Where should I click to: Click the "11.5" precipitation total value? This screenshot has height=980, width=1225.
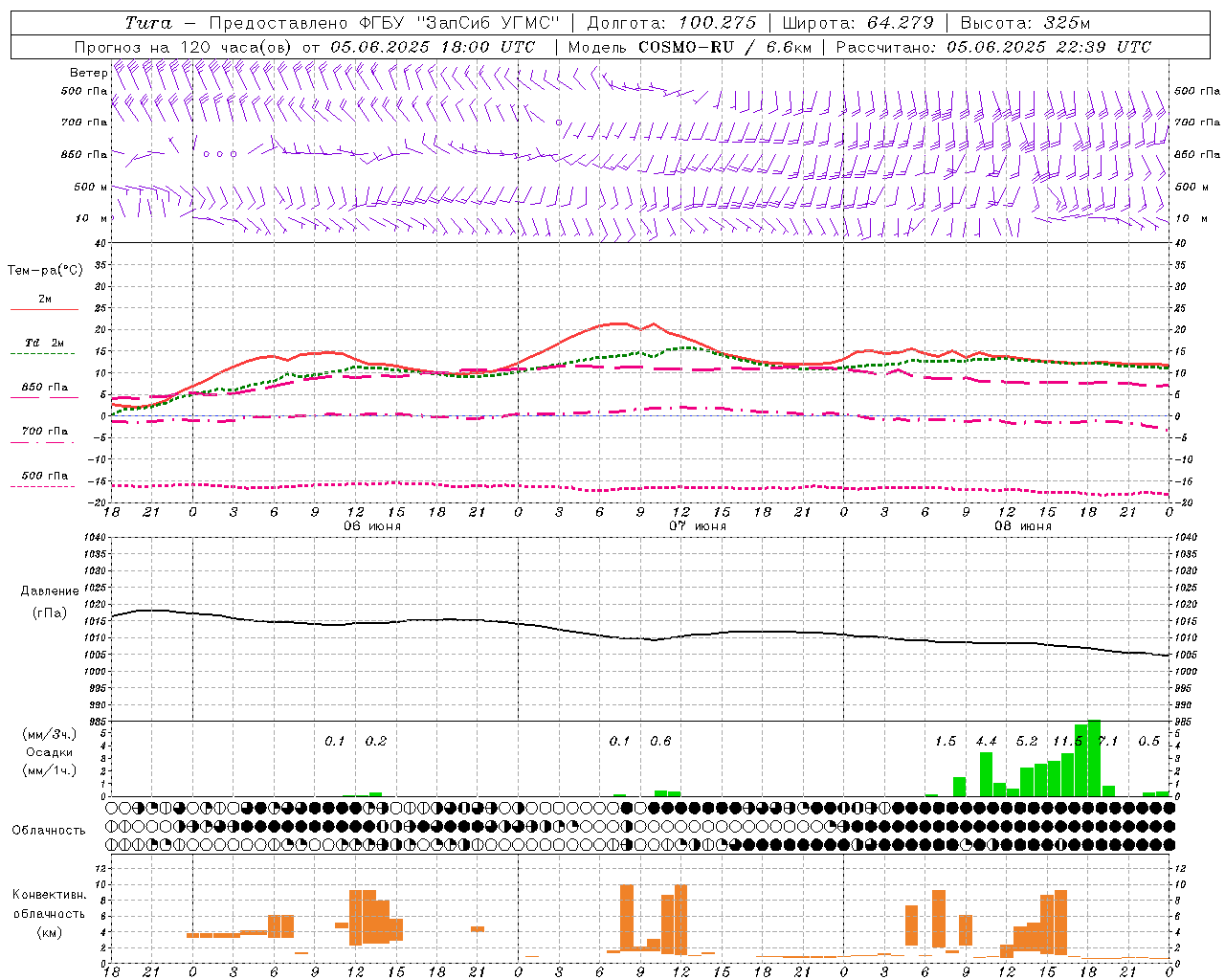1067,742
